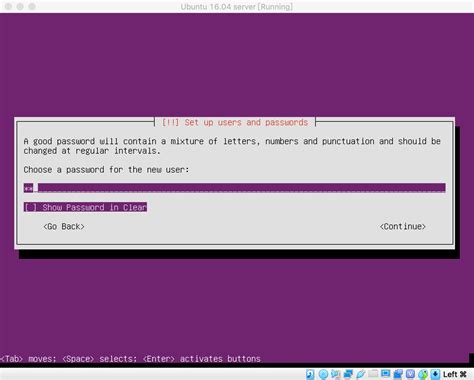Viewport: 474px width, 380px height.
Task: Minimize the virtual machine window
Action: [20, 6]
